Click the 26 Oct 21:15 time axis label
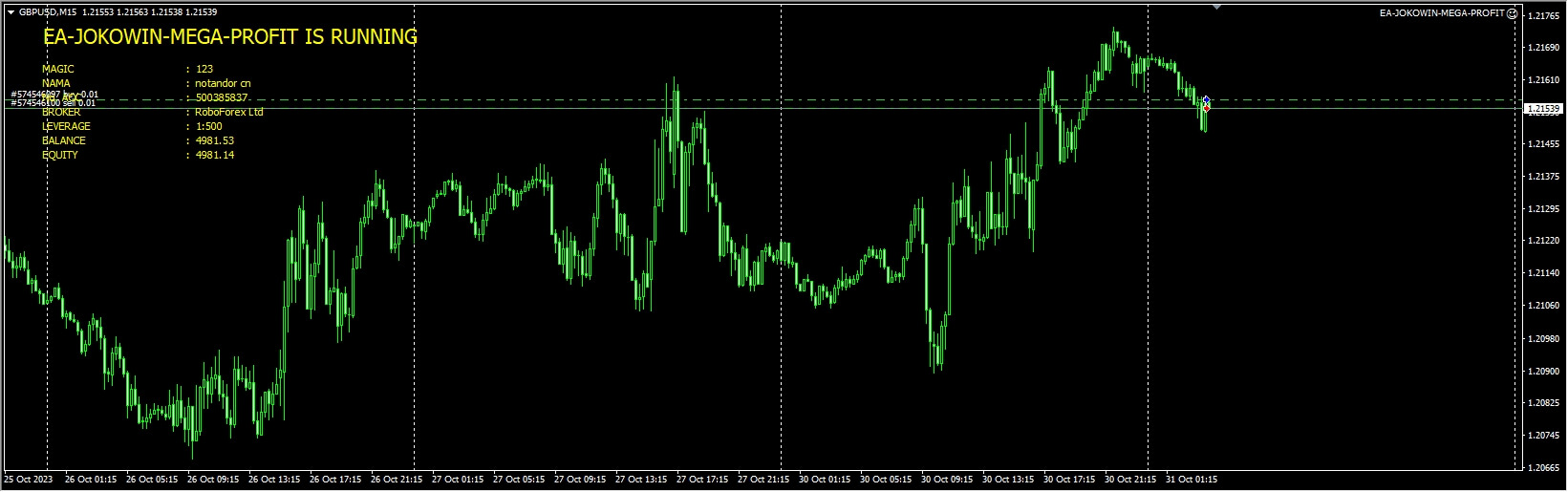1568x492 pixels. click(397, 480)
